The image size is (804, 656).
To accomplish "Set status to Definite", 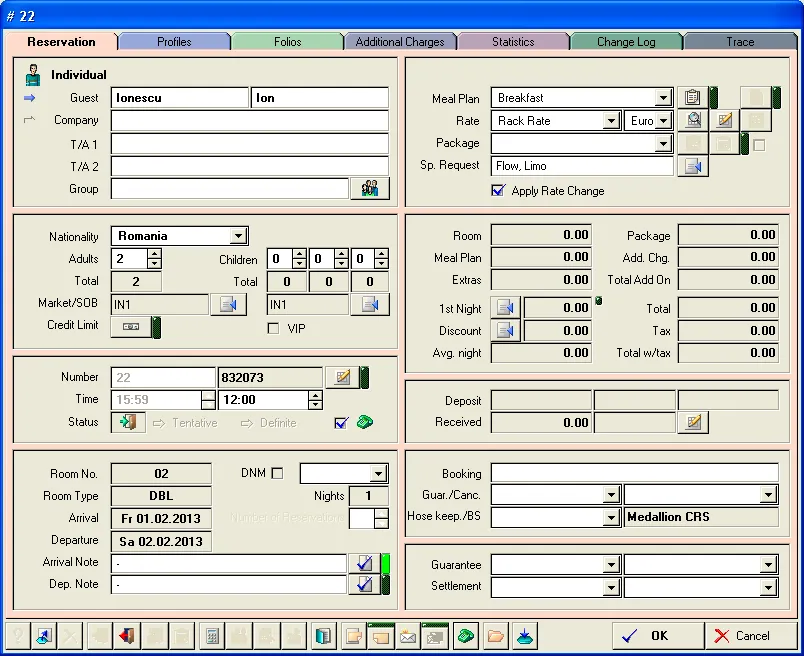I will pos(269,423).
